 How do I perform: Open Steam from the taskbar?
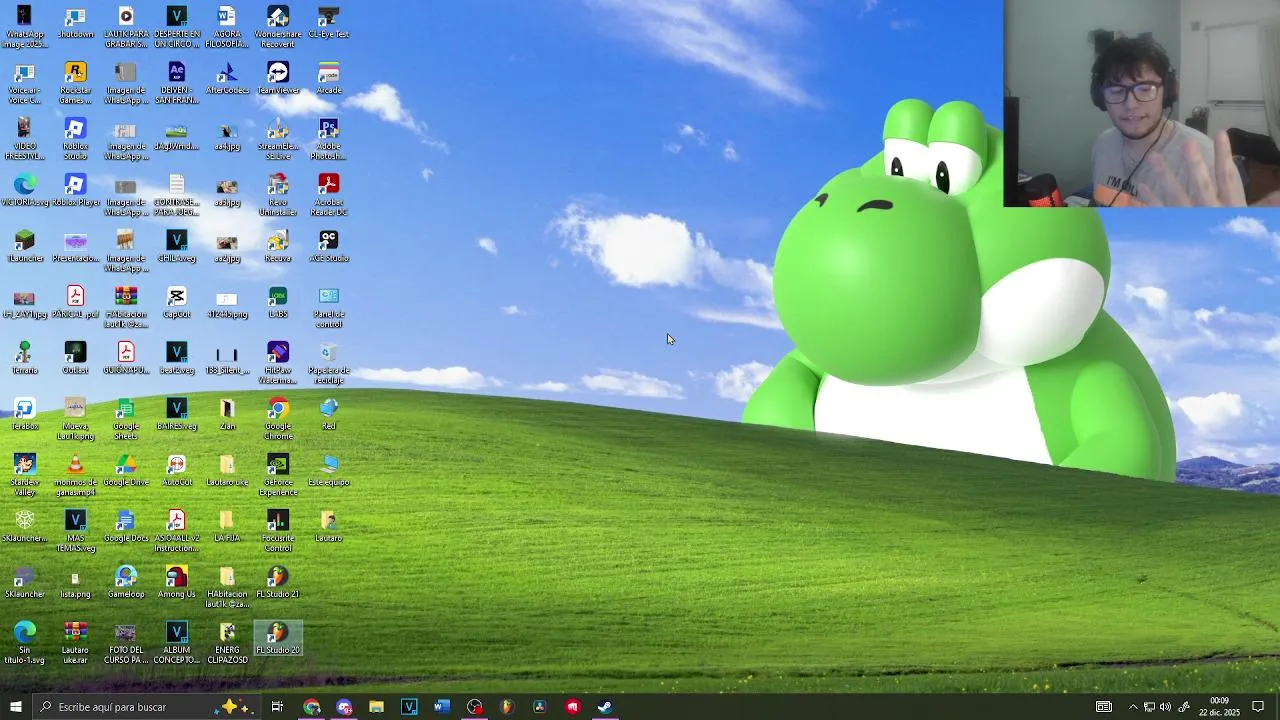605,707
